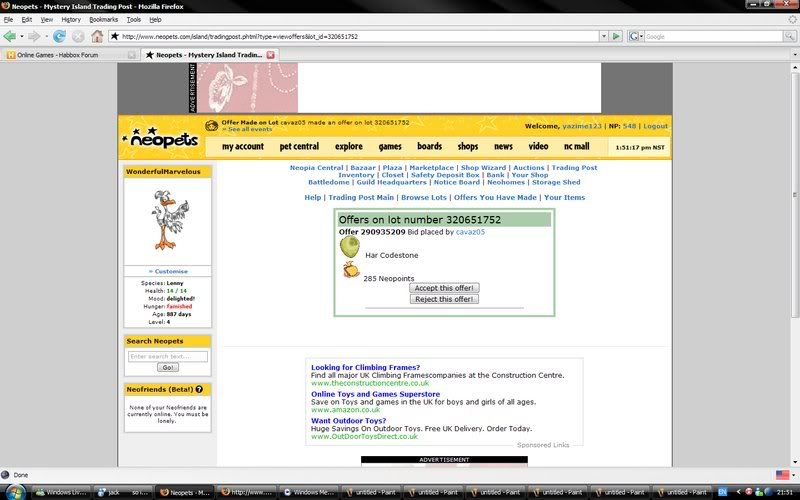Open the Shop Wizard link

pyautogui.click(x=483, y=168)
